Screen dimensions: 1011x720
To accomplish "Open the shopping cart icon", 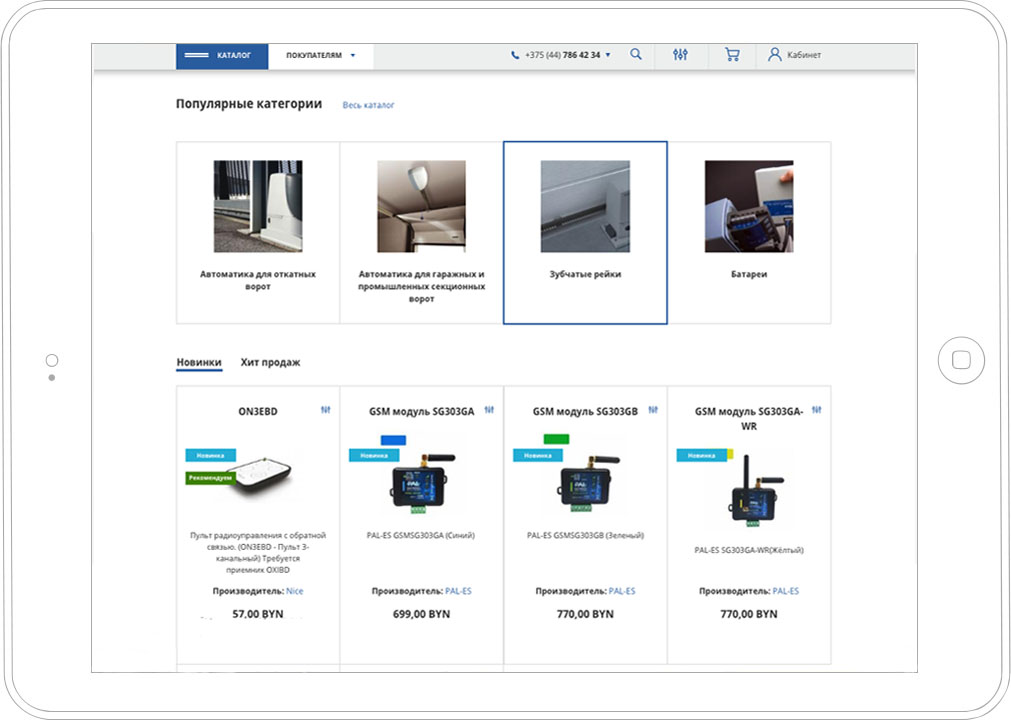I will pyautogui.click(x=732, y=55).
